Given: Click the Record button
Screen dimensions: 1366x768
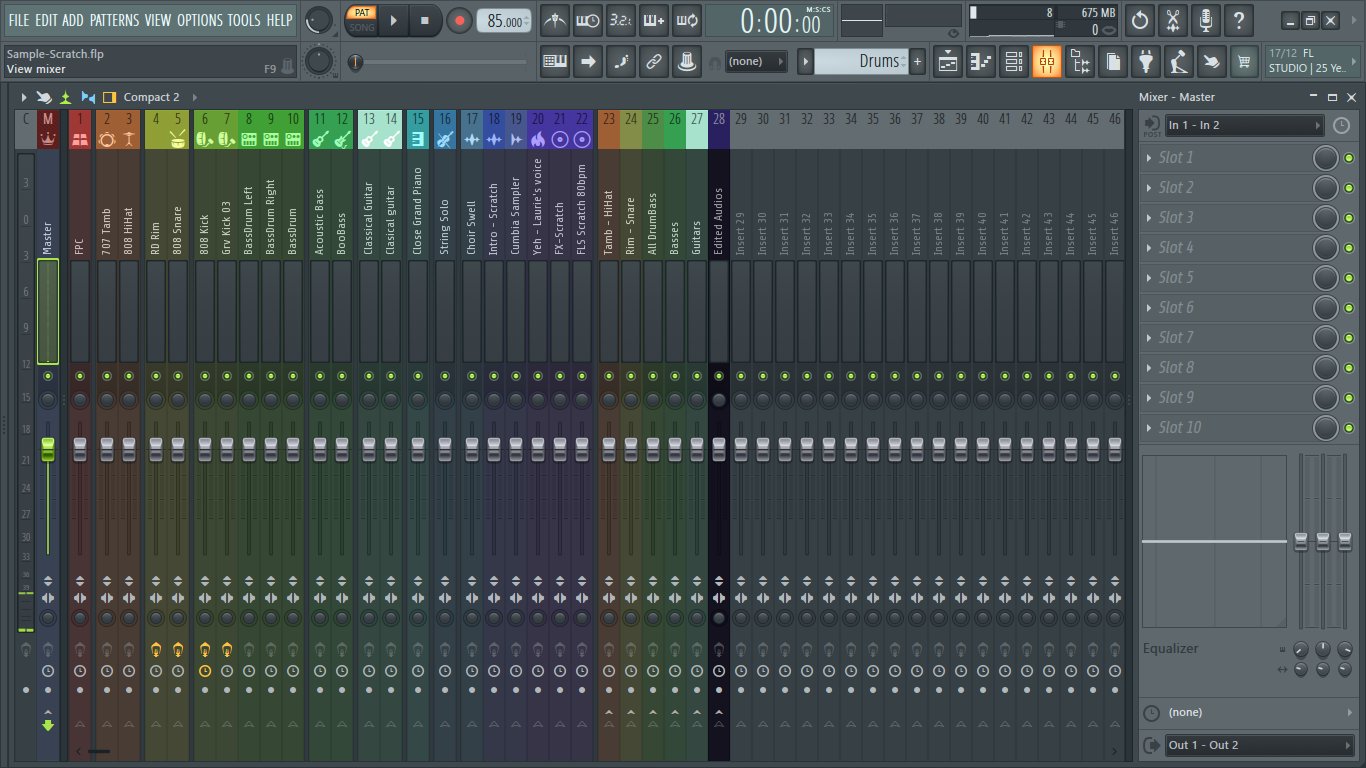Looking at the screenshot, I should (x=459, y=20).
